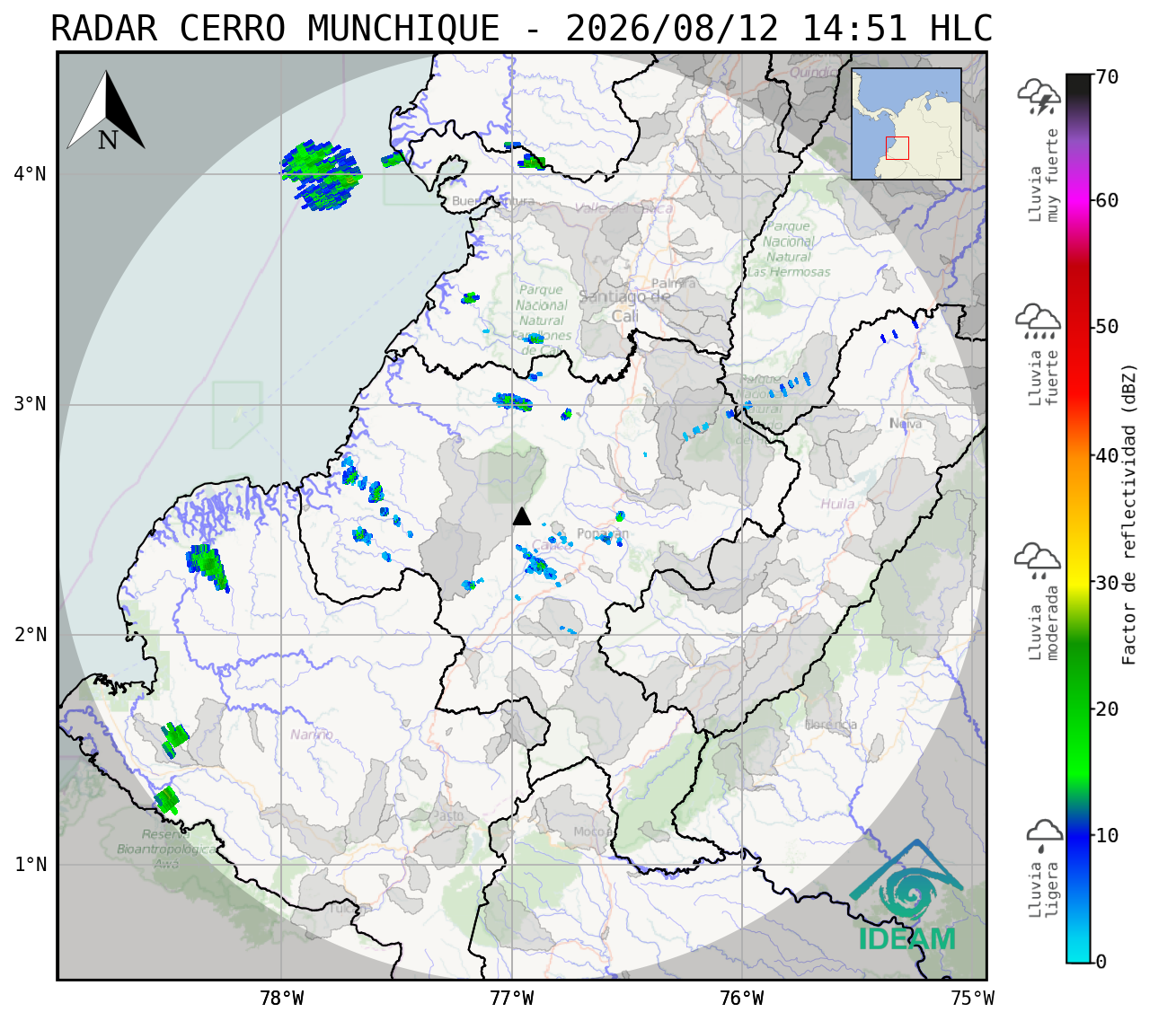Image resolution: width=1176 pixels, height=1021 pixels.
Task: Click the green 20 dBZ band on colorbar
Action: pos(1078,709)
